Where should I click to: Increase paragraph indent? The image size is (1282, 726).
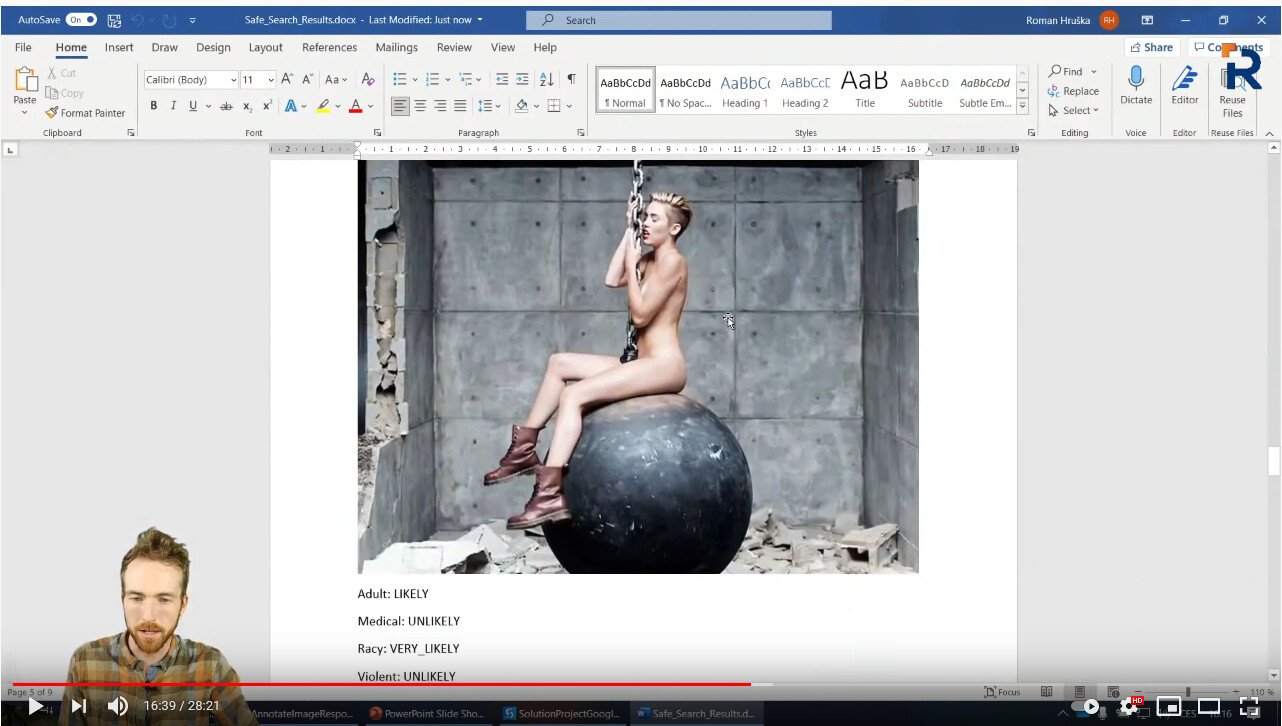(522, 79)
